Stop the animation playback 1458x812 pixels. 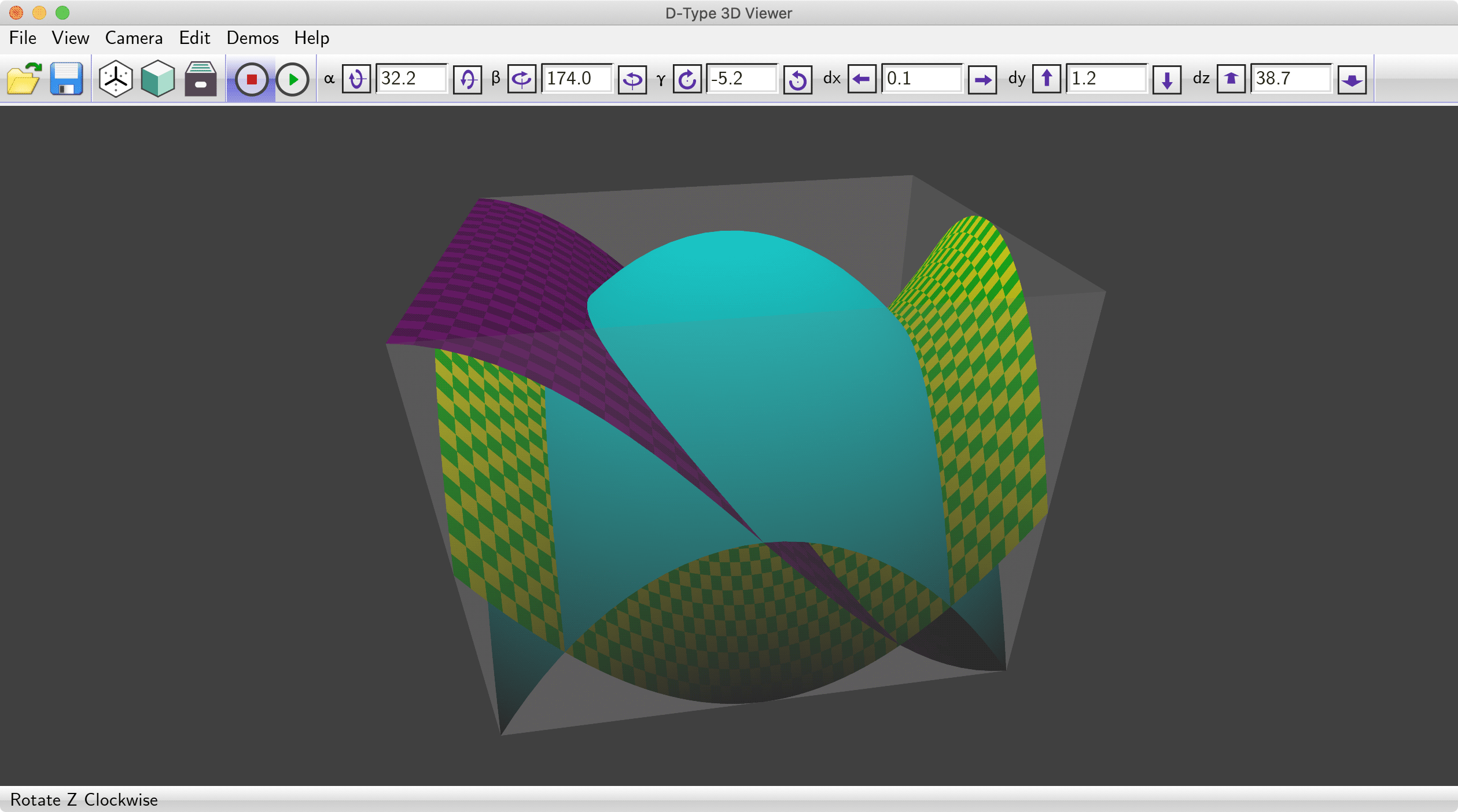coord(251,79)
